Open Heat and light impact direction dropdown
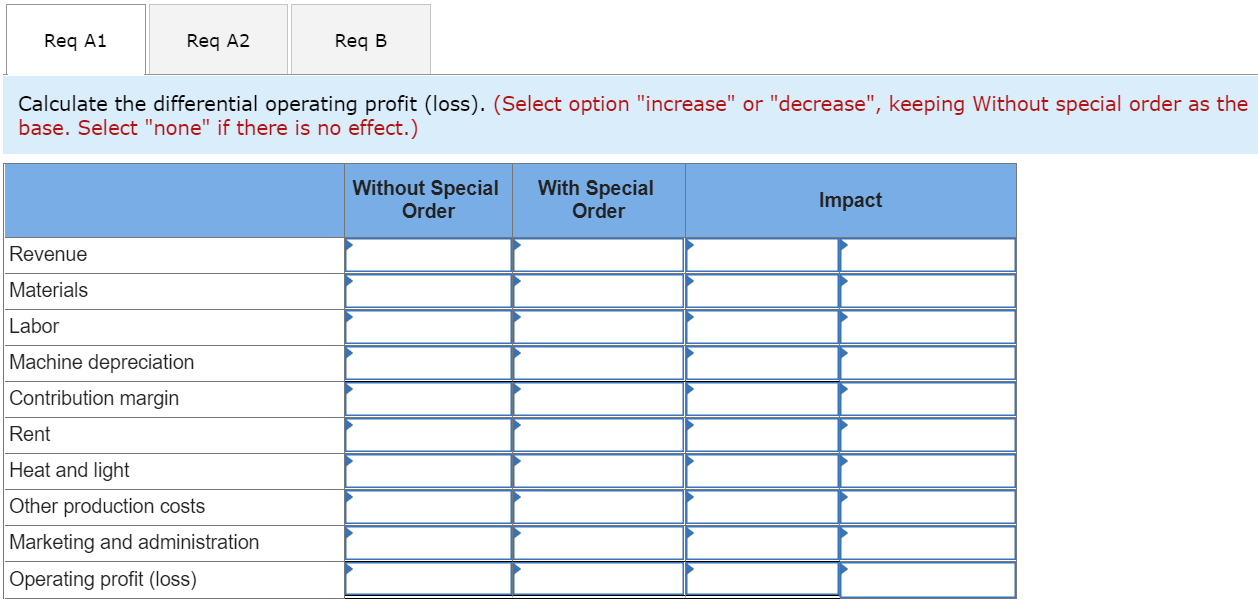Image resolution: width=1258 pixels, height=601 pixels. pos(928,471)
